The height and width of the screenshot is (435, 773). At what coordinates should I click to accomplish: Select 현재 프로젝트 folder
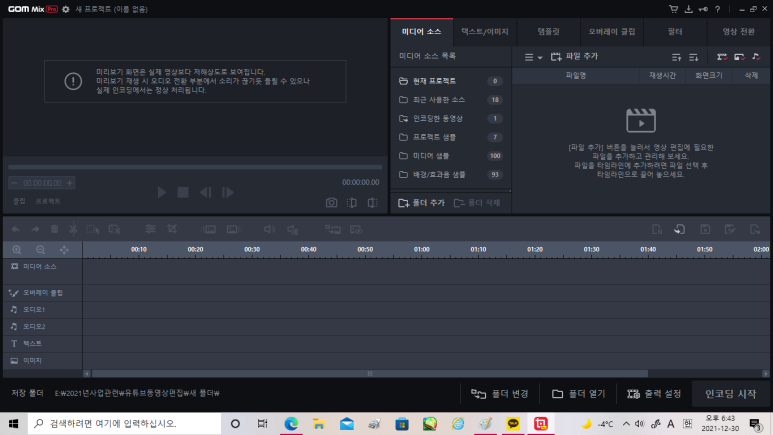pyautogui.click(x=451, y=81)
